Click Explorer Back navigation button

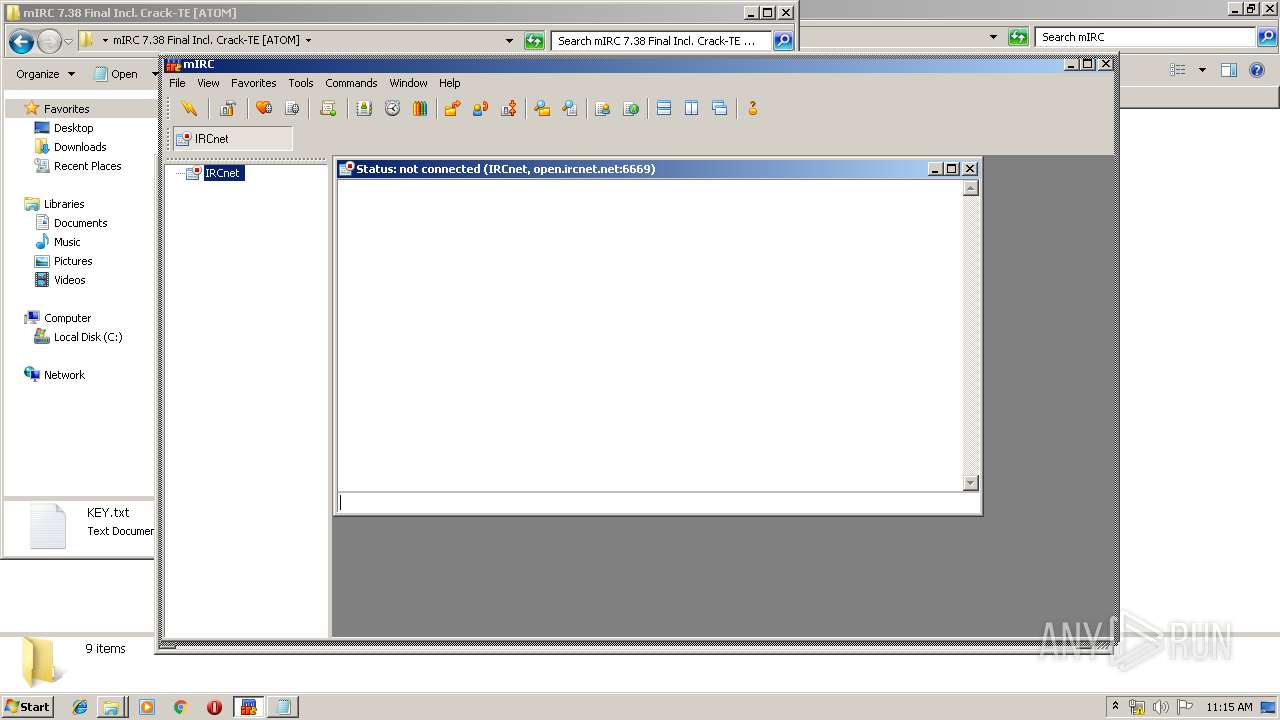tap(21, 41)
